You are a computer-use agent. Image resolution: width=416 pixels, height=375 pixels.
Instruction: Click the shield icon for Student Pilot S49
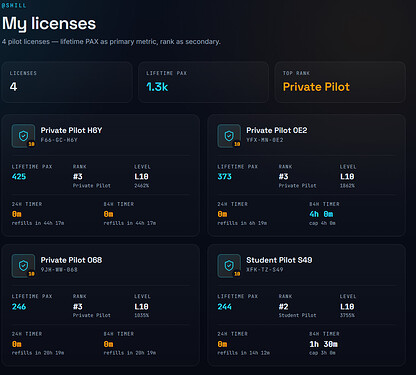229,266
